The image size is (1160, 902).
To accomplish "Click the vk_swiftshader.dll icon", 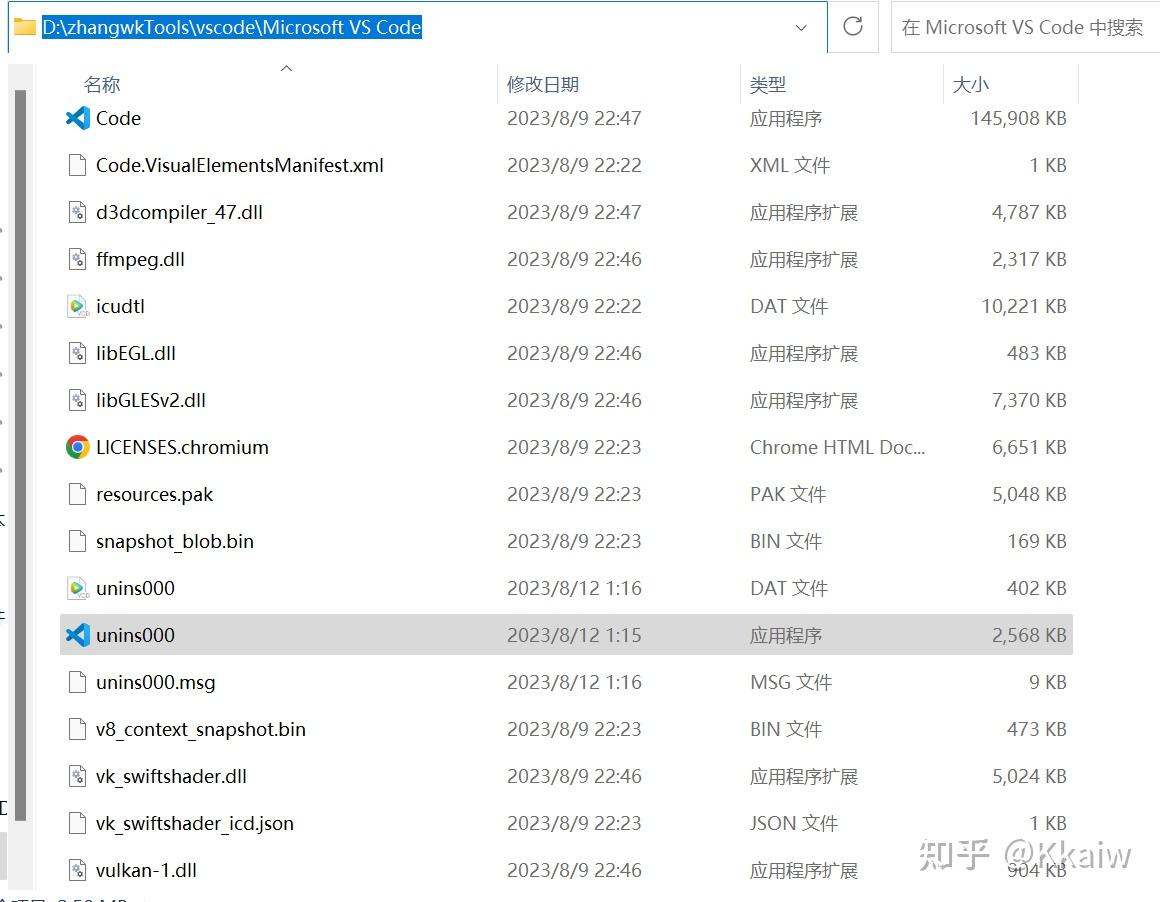I will [x=77, y=776].
